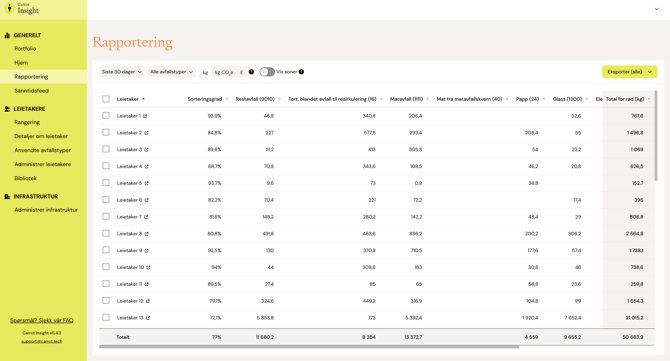The image size is (670, 361).
Task: Check the box for Leietaker 4
Action: click(x=106, y=166)
